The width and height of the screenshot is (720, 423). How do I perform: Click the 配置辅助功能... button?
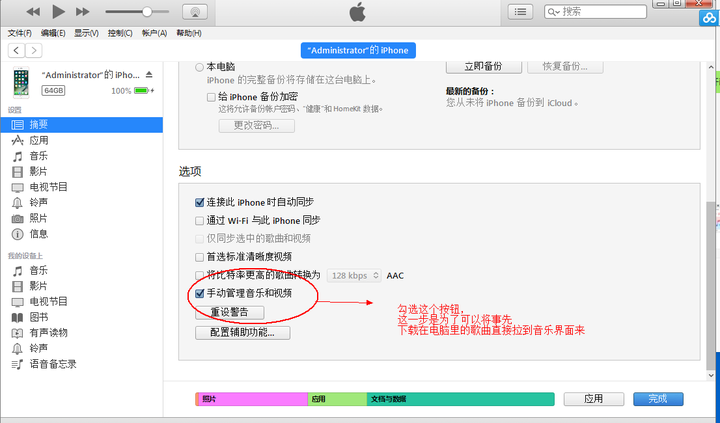[242, 333]
